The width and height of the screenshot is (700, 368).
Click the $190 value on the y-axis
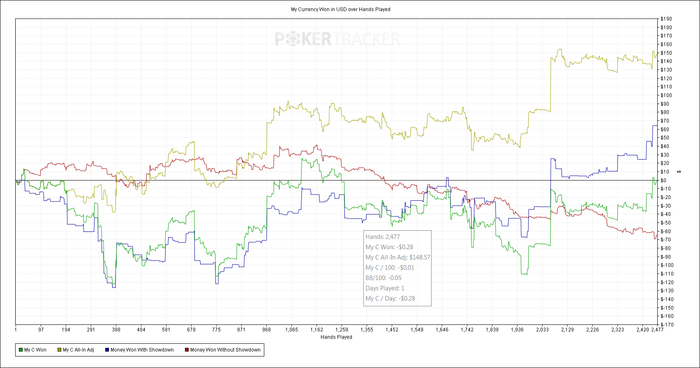[666, 19]
